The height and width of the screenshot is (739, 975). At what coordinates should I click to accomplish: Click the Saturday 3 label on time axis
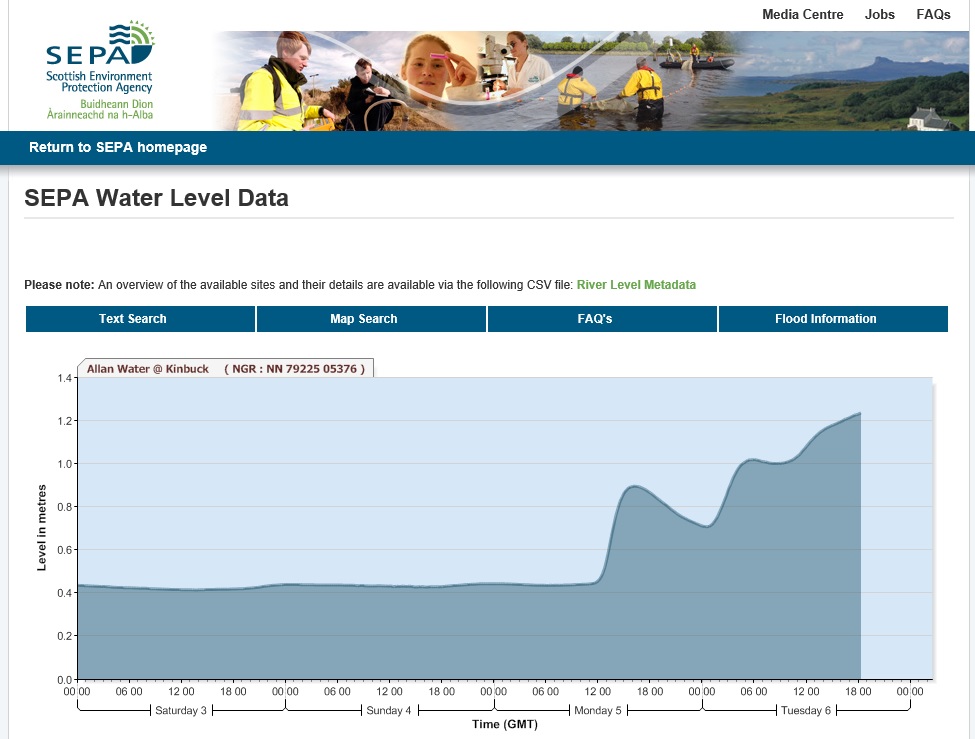pos(181,711)
